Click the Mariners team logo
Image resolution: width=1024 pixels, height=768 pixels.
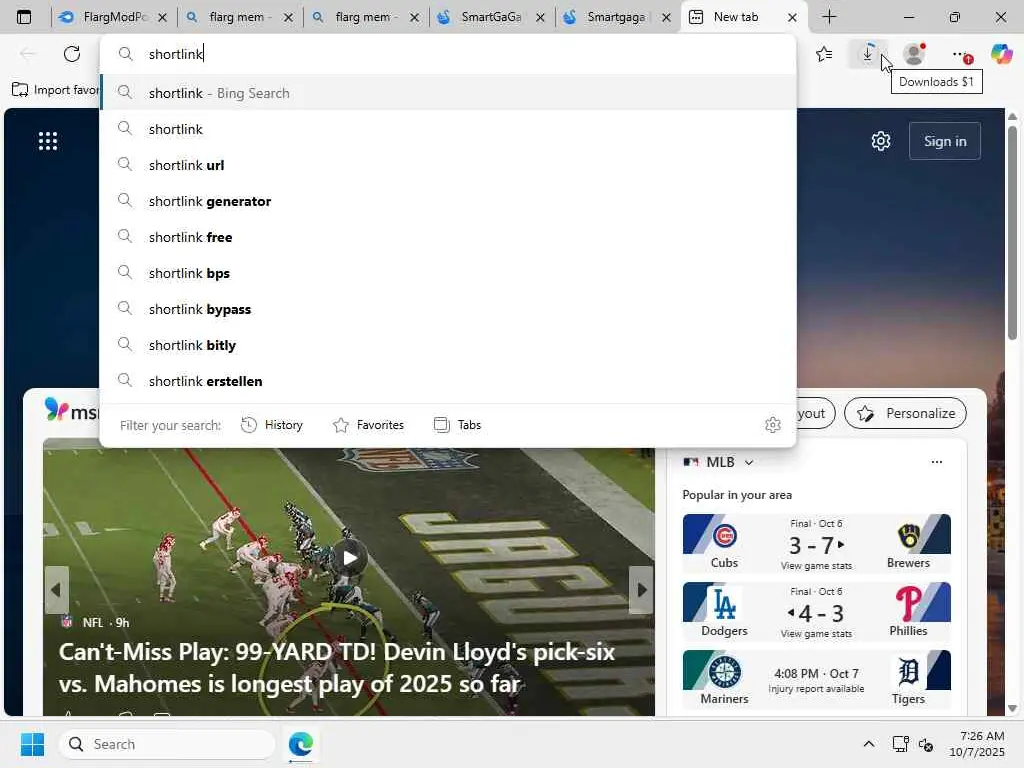[724, 673]
